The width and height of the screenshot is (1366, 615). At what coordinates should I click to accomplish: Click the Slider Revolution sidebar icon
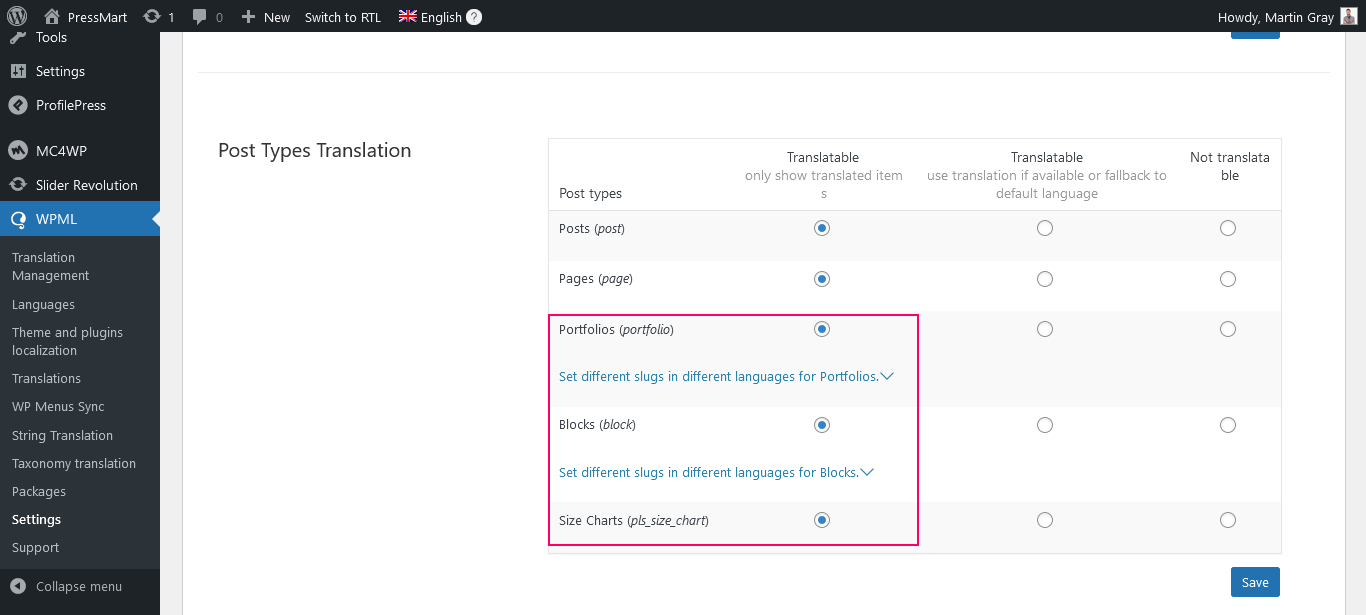[17, 185]
